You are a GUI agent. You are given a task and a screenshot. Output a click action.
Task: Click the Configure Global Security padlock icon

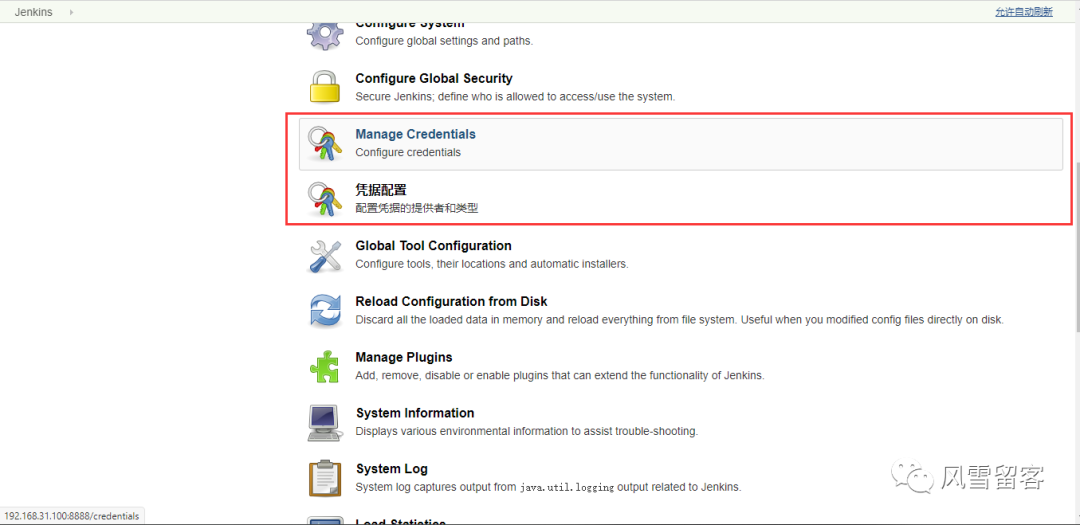pyautogui.click(x=324, y=87)
